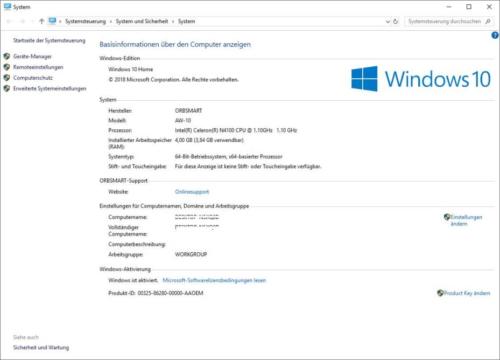Expand chevron after Systemsteuerung breadcrumb
The image size is (500, 360).
(111, 21)
